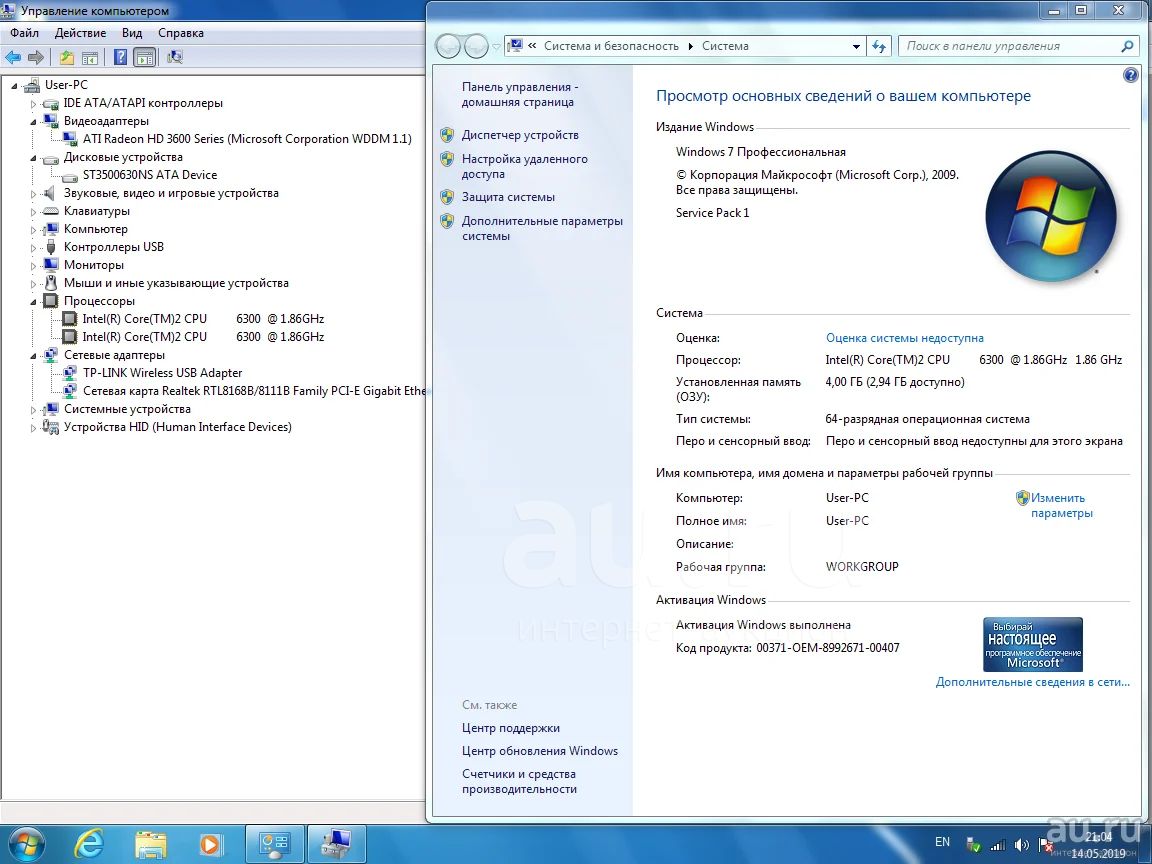Open Windows Explorer from the taskbar

pos(151,844)
